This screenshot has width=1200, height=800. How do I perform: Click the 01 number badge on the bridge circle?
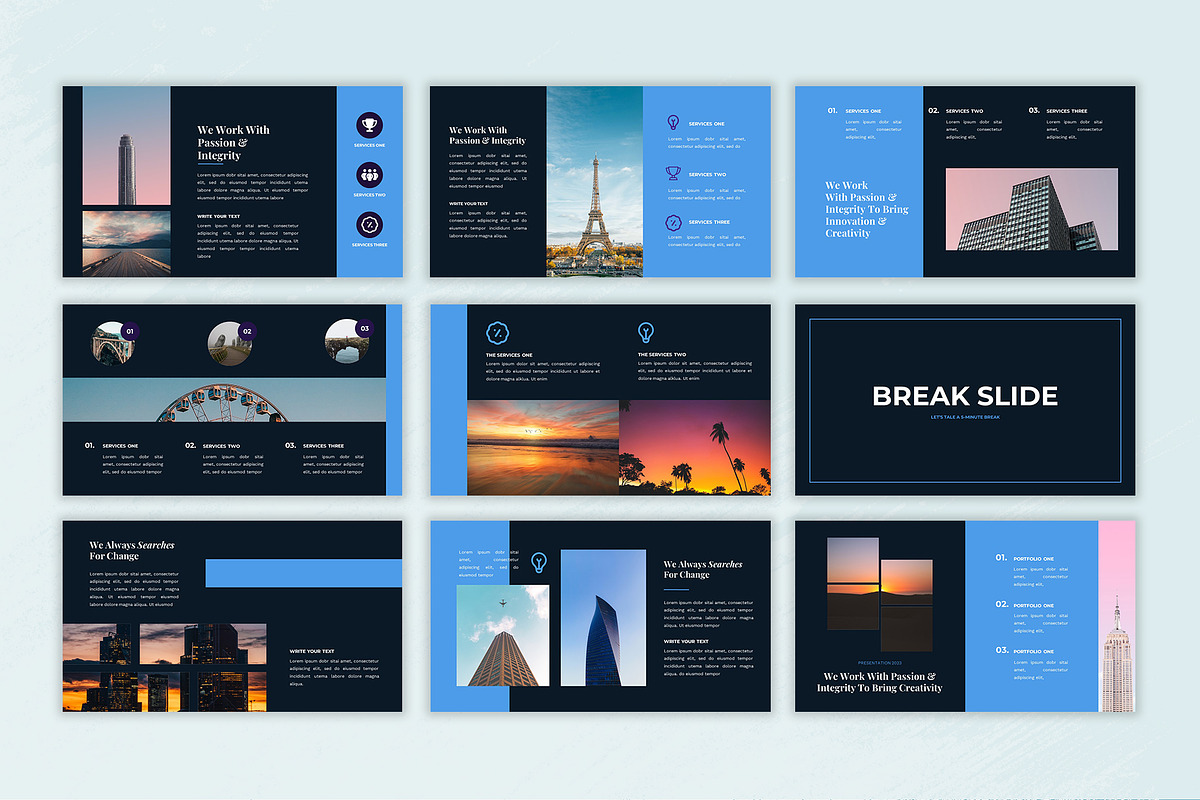point(130,331)
